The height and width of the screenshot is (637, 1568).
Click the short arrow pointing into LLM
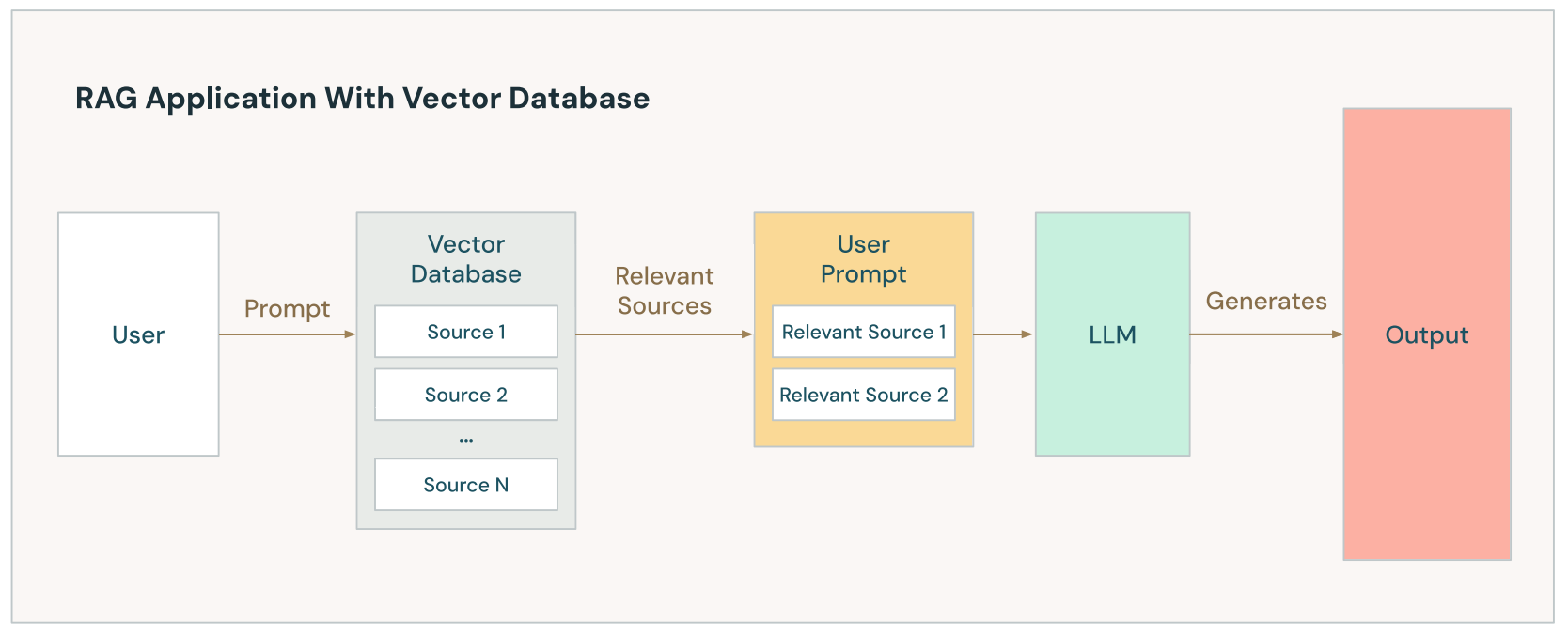click(1003, 334)
